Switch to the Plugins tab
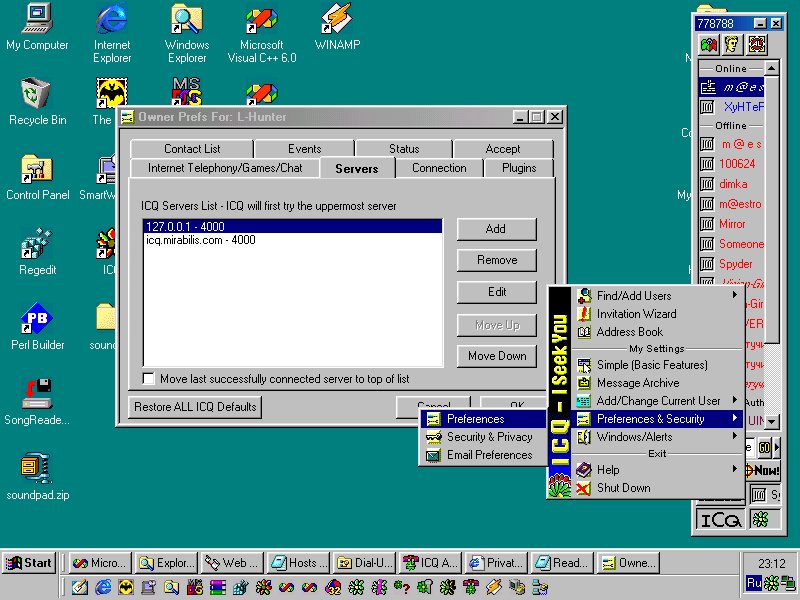Image resolution: width=800 pixels, height=600 pixels. click(x=519, y=168)
